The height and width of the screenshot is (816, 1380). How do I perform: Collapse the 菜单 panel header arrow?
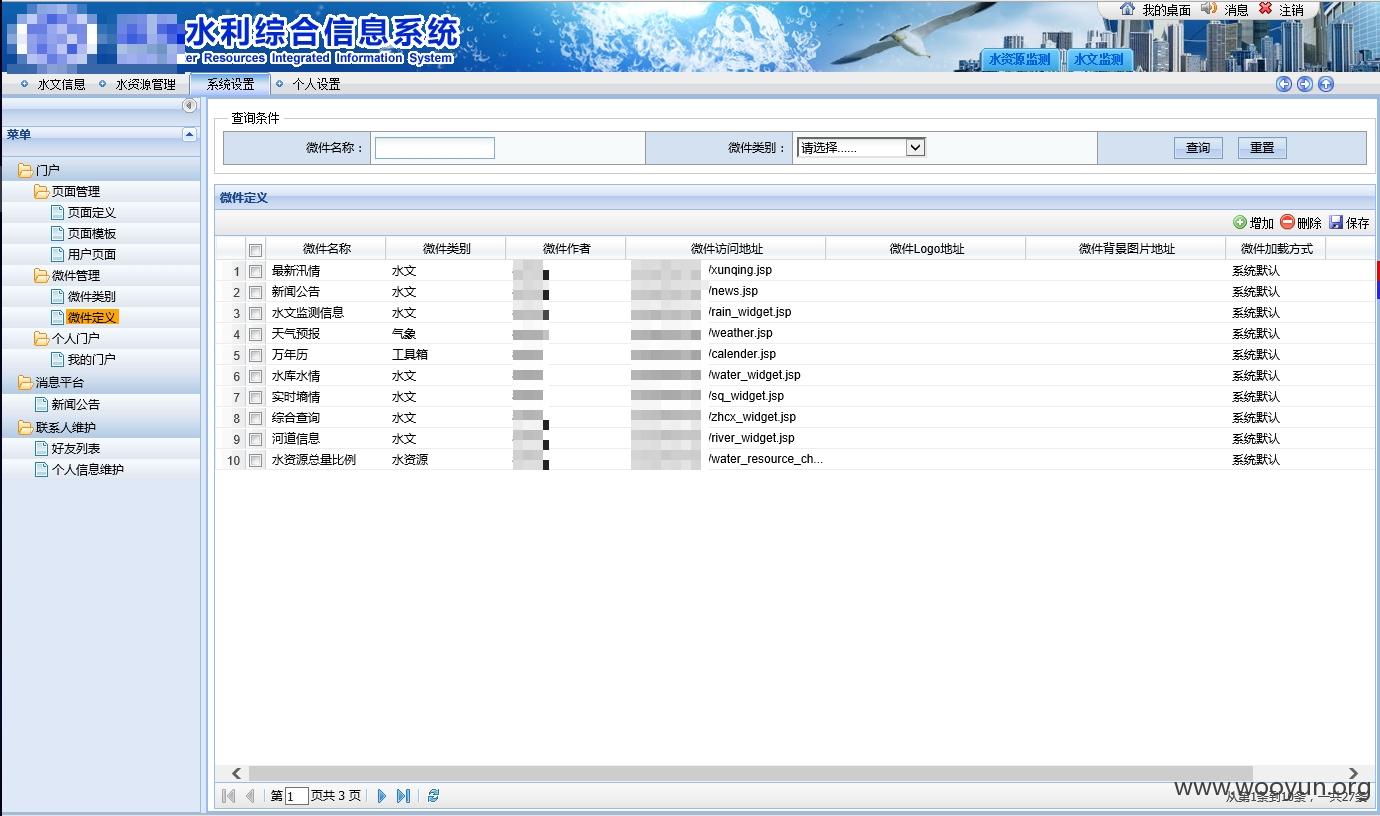(189, 134)
